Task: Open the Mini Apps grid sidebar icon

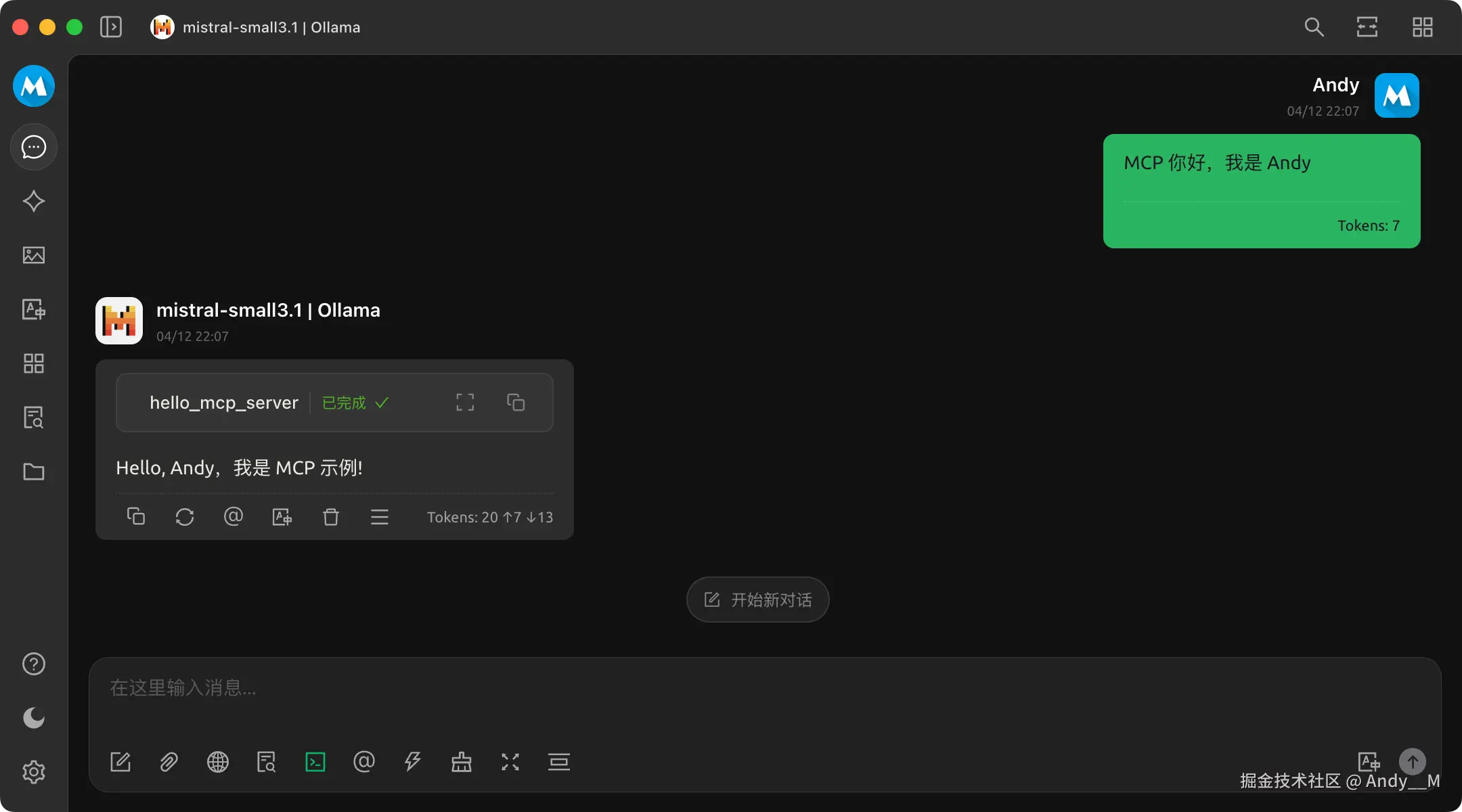Action: tap(33, 363)
